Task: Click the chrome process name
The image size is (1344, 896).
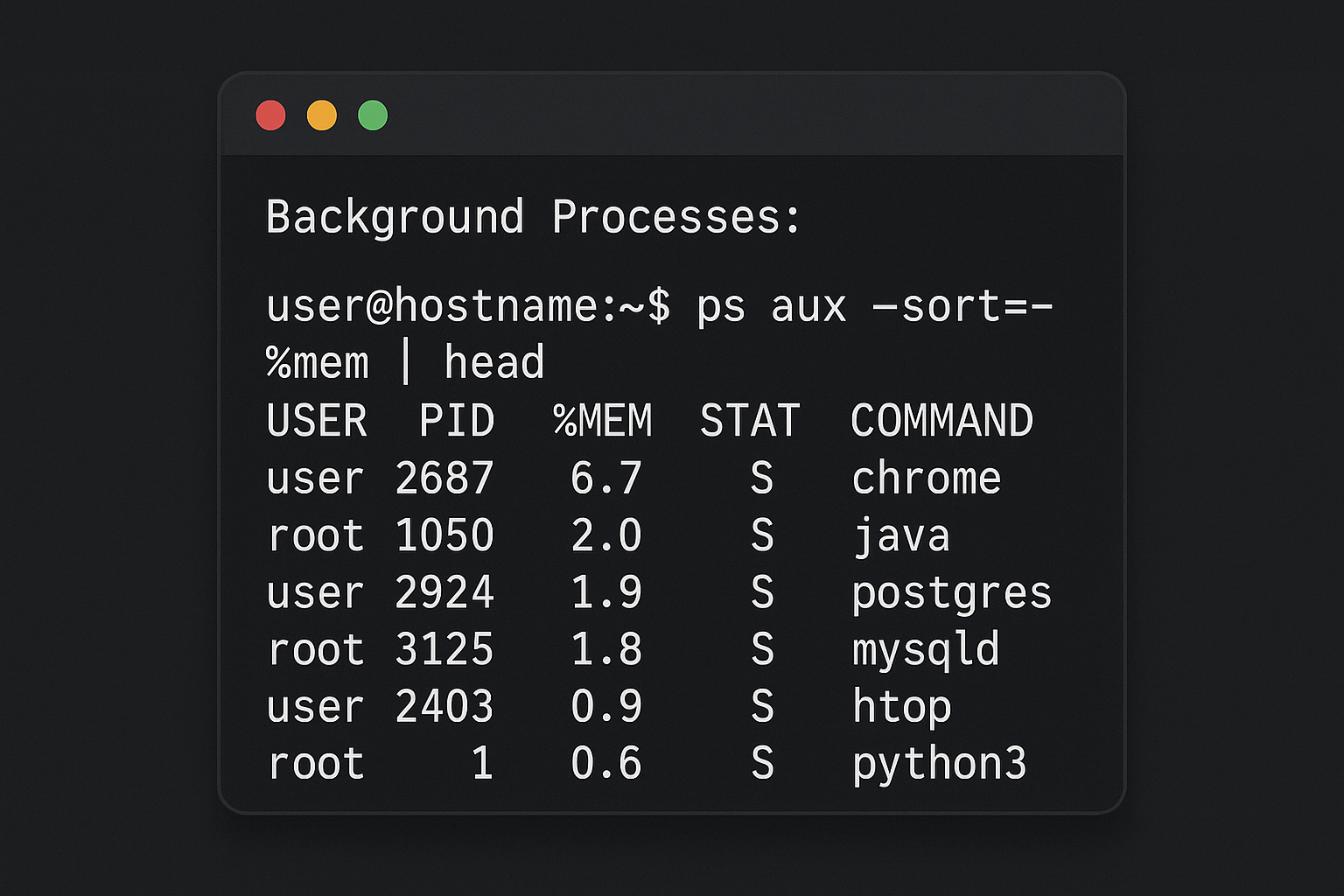Action: point(926,479)
